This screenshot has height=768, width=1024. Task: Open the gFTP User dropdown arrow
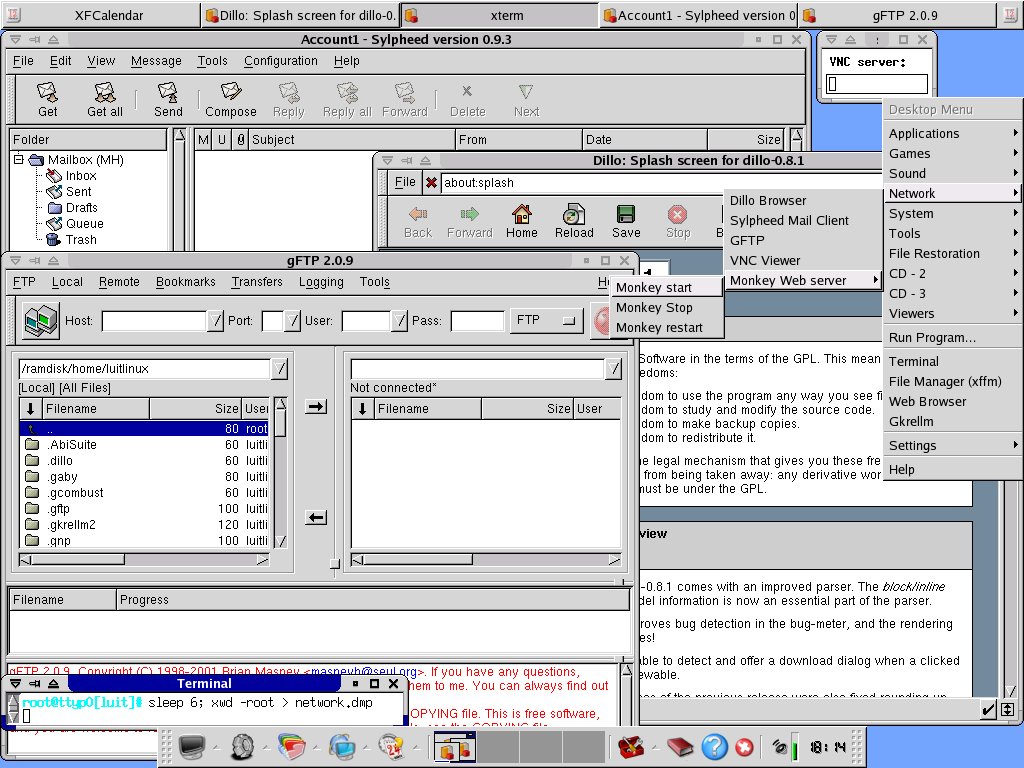point(399,321)
